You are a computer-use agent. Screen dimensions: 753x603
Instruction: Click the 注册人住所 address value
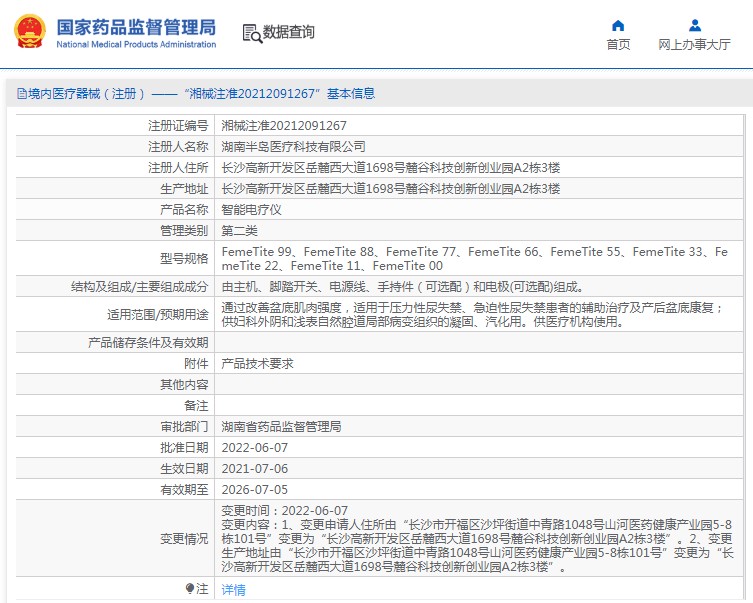click(391, 168)
